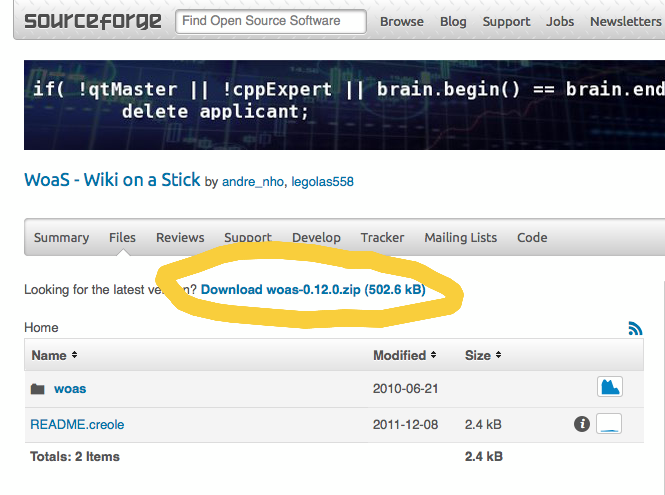Screen dimensions: 665x495
Task: Switch to the Reviews tab
Action: [x=180, y=238]
